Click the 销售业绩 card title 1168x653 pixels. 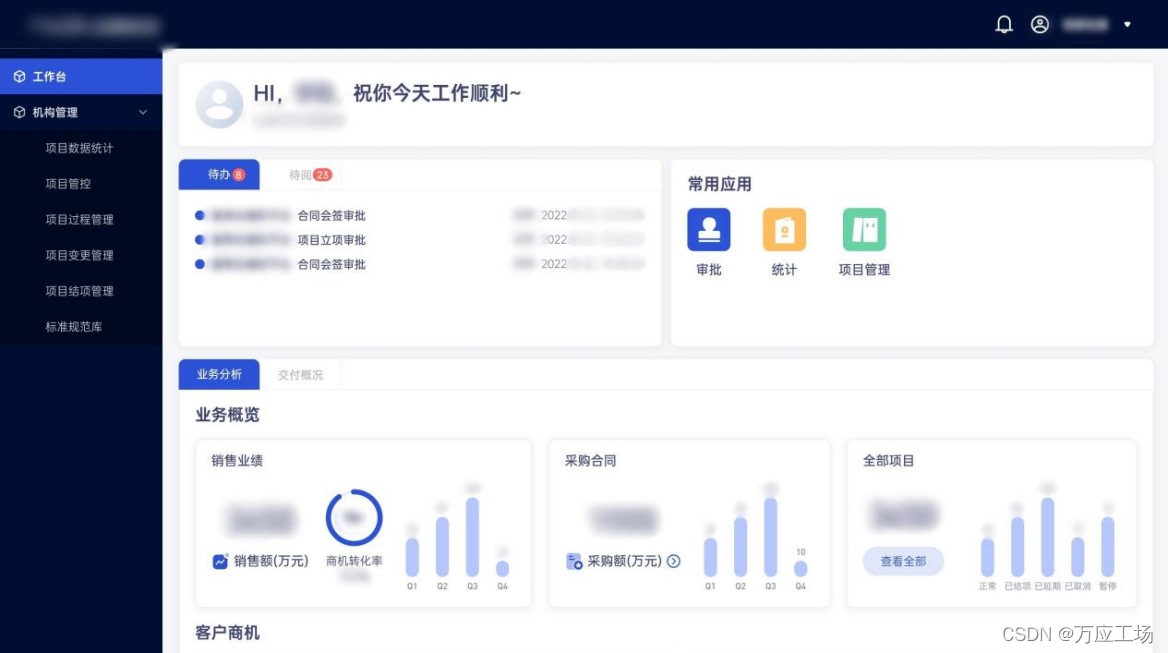tap(237, 461)
